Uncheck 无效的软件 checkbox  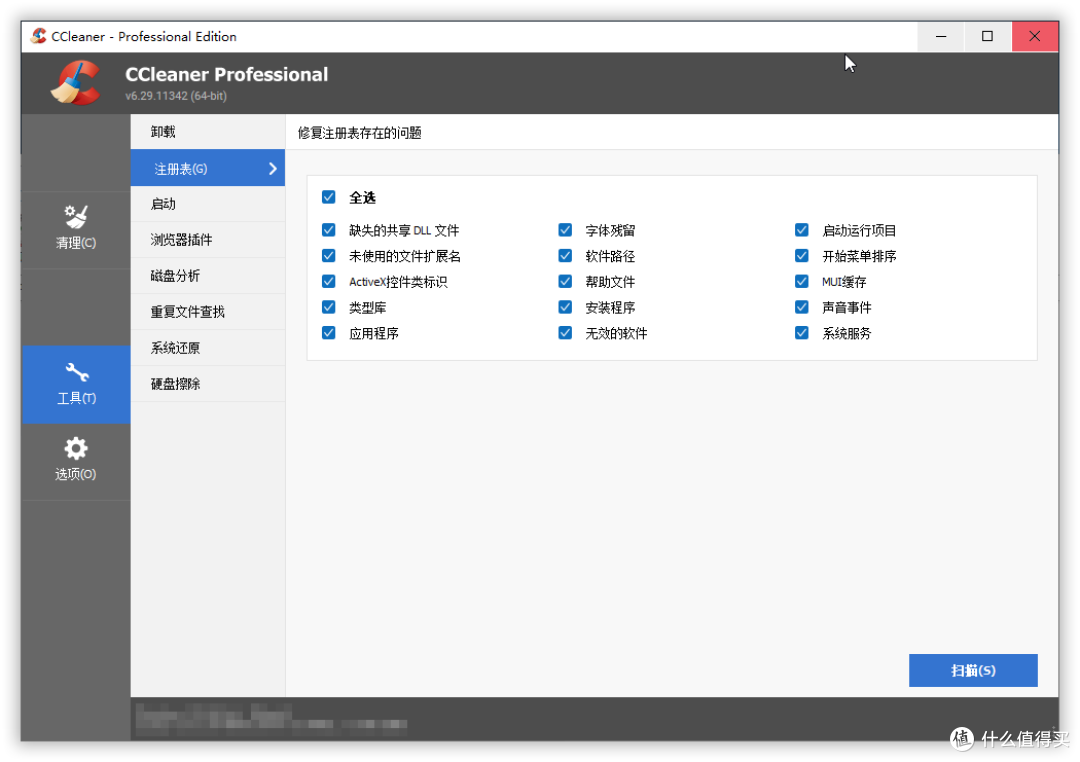565,333
